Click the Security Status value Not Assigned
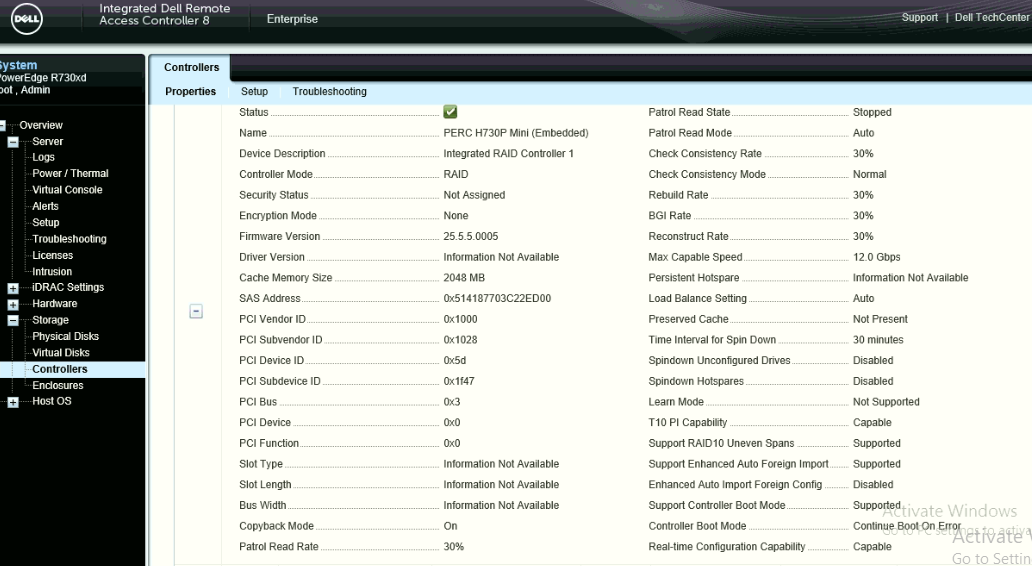The height and width of the screenshot is (566, 1032). (x=474, y=195)
